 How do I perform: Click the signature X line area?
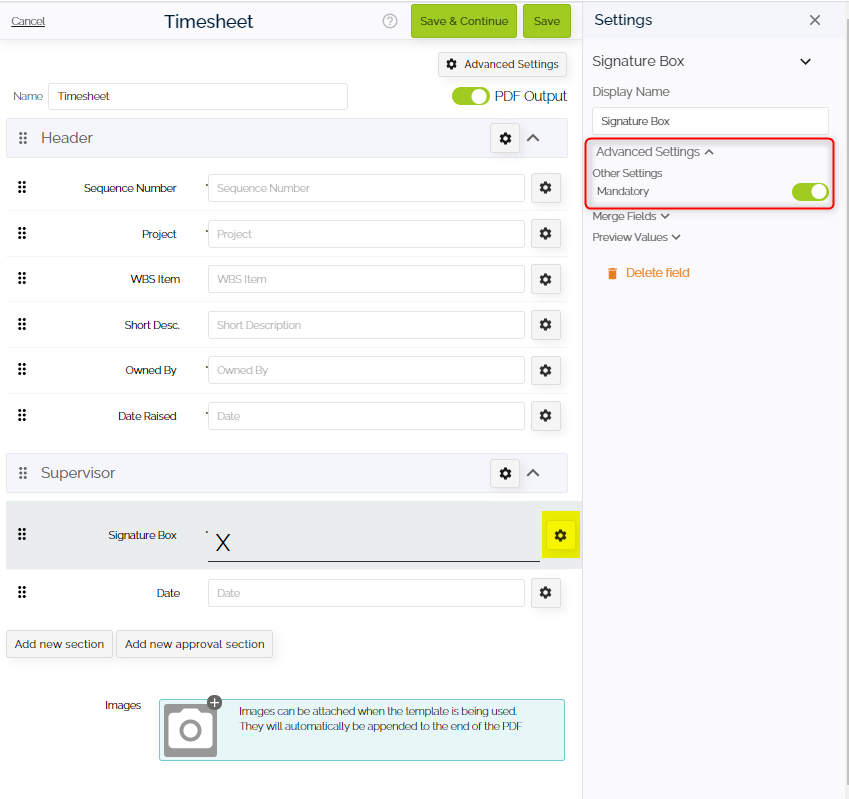click(x=374, y=541)
